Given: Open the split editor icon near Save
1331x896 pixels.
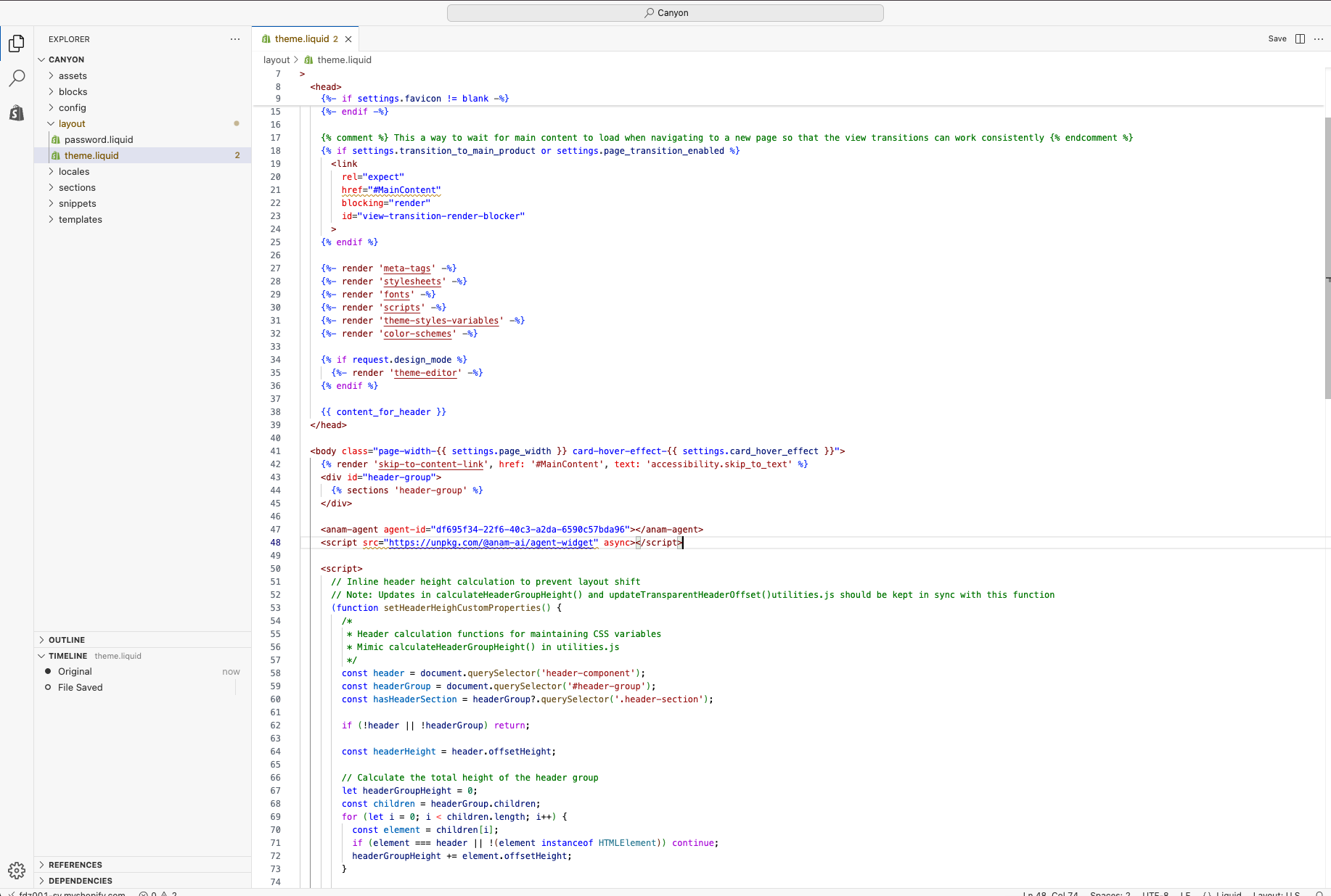Looking at the screenshot, I should 1299,38.
